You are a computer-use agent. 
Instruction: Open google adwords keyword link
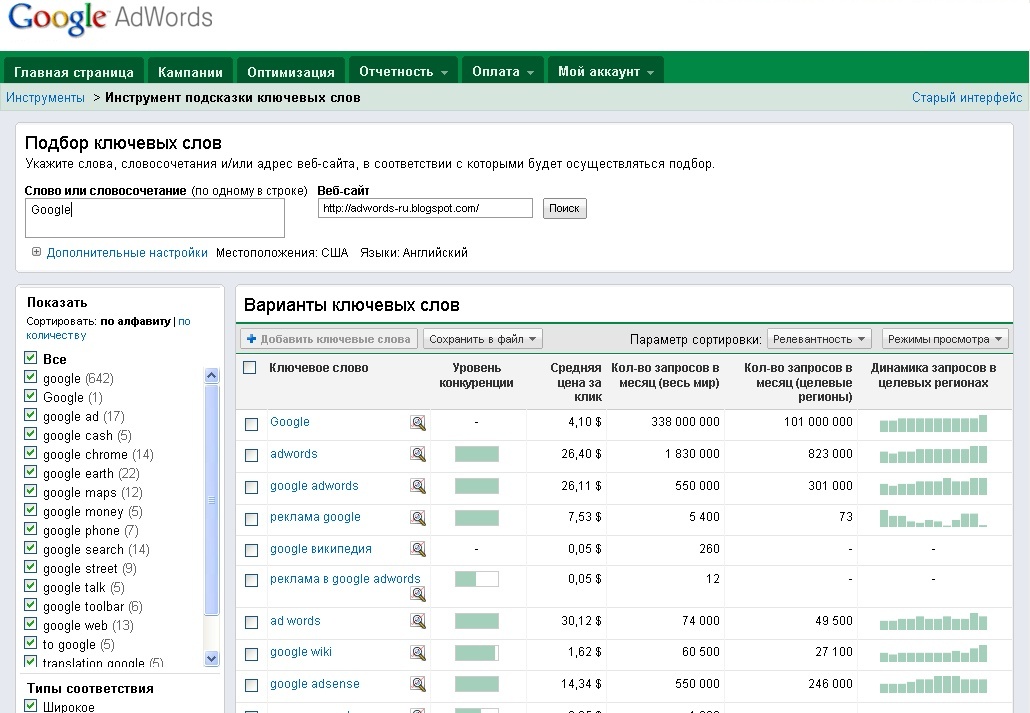coord(314,486)
